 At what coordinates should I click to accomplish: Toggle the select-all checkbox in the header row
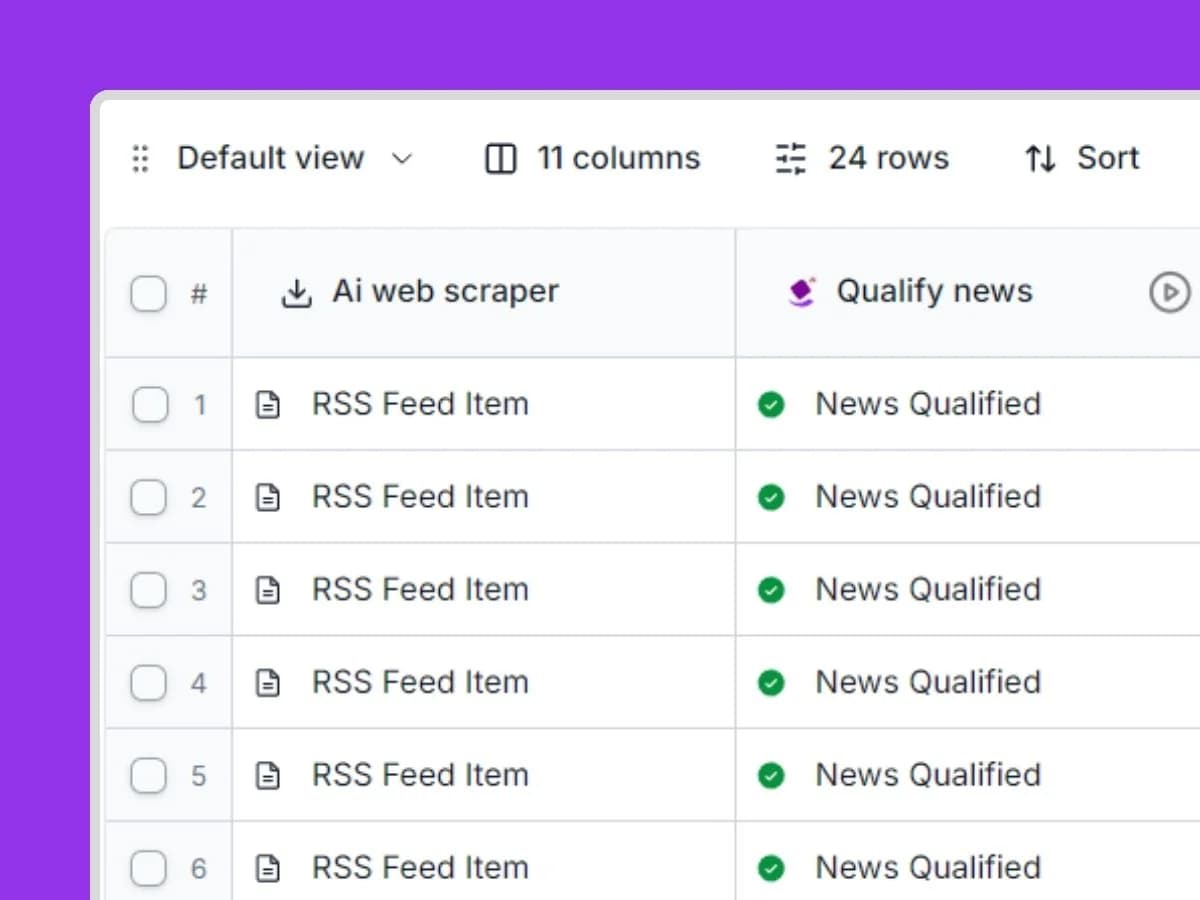pyautogui.click(x=148, y=293)
